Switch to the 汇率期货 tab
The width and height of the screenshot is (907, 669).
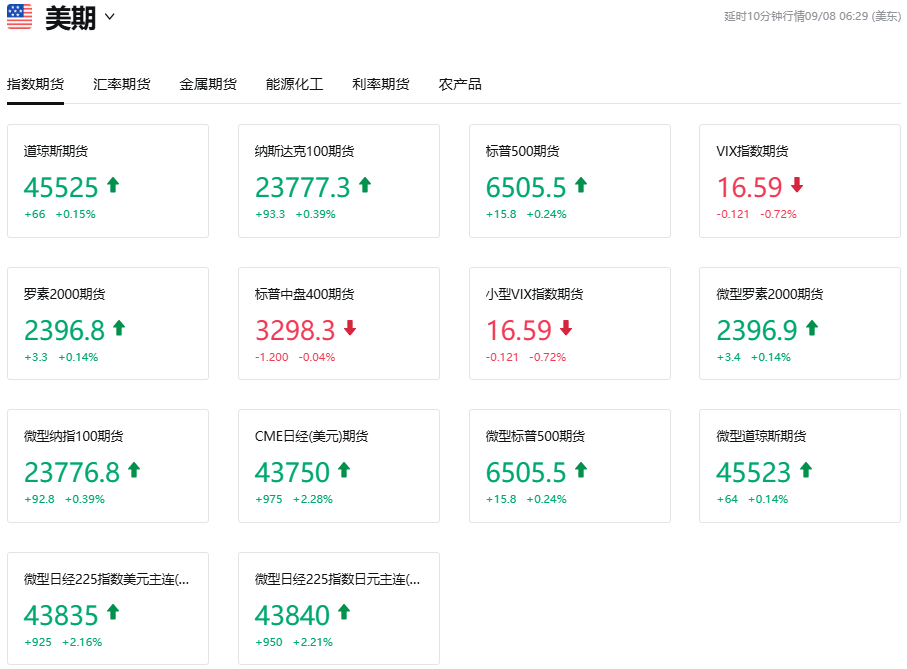click(121, 84)
